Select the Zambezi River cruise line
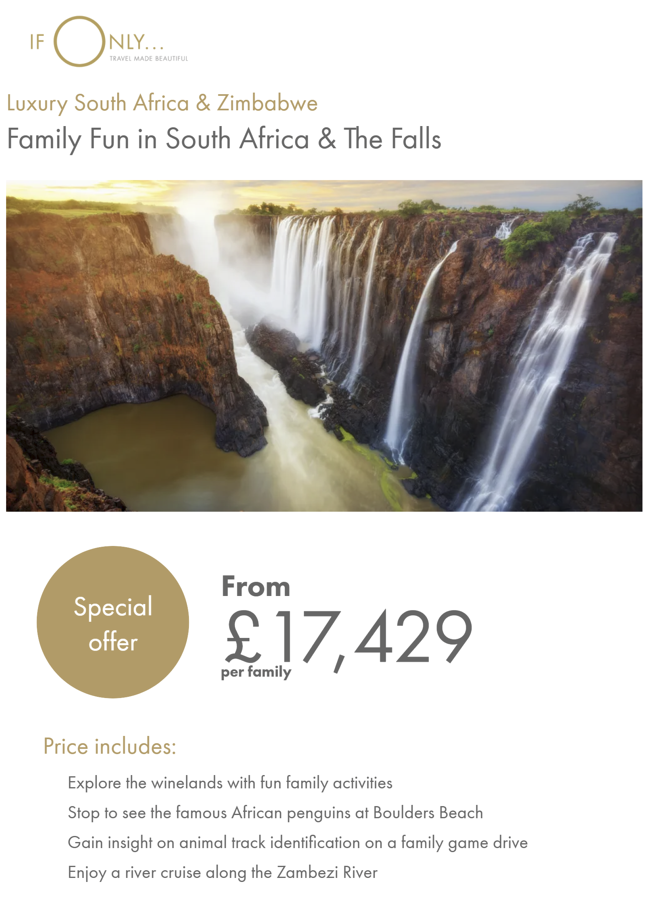 click(x=222, y=872)
